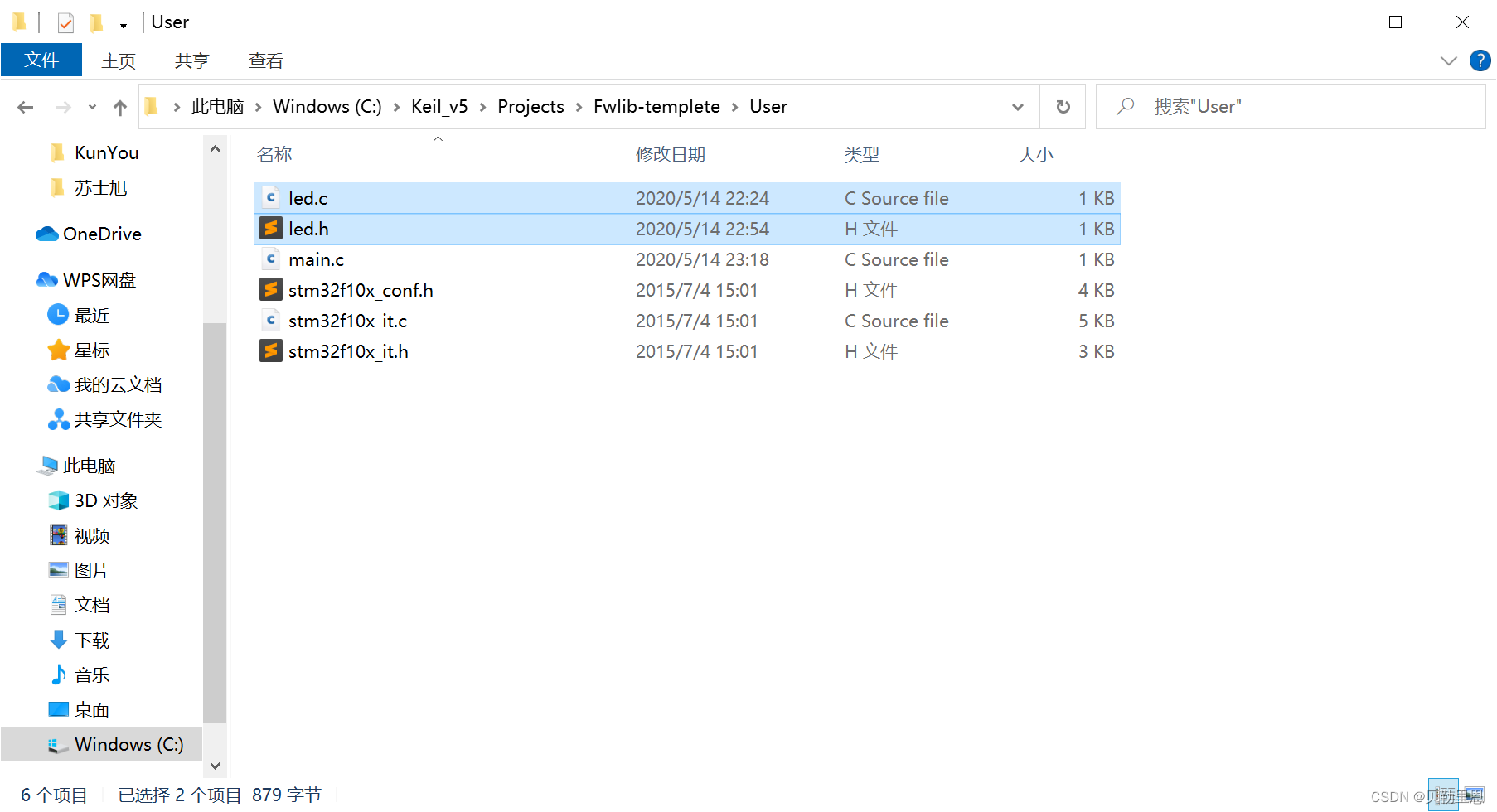Expand the chevron after Projects in breadcrumb

[579, 107]
